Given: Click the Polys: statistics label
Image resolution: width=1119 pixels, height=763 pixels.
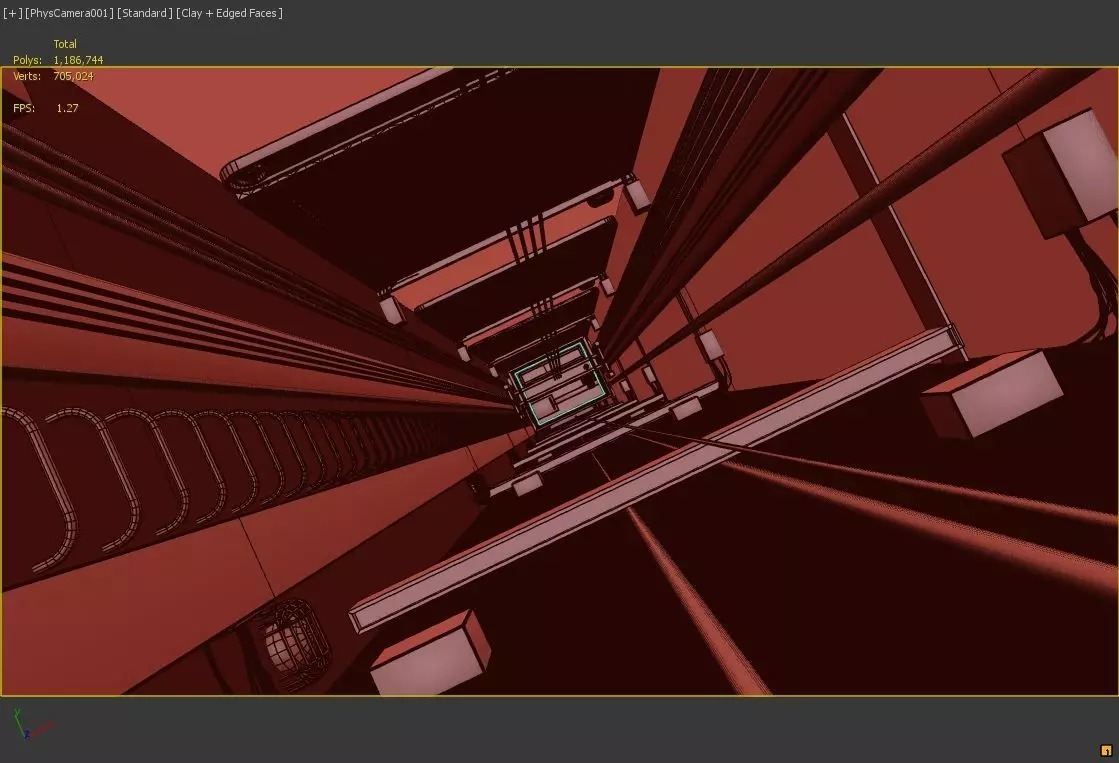Looking at the screenshot, I should (x=27, y=60).
